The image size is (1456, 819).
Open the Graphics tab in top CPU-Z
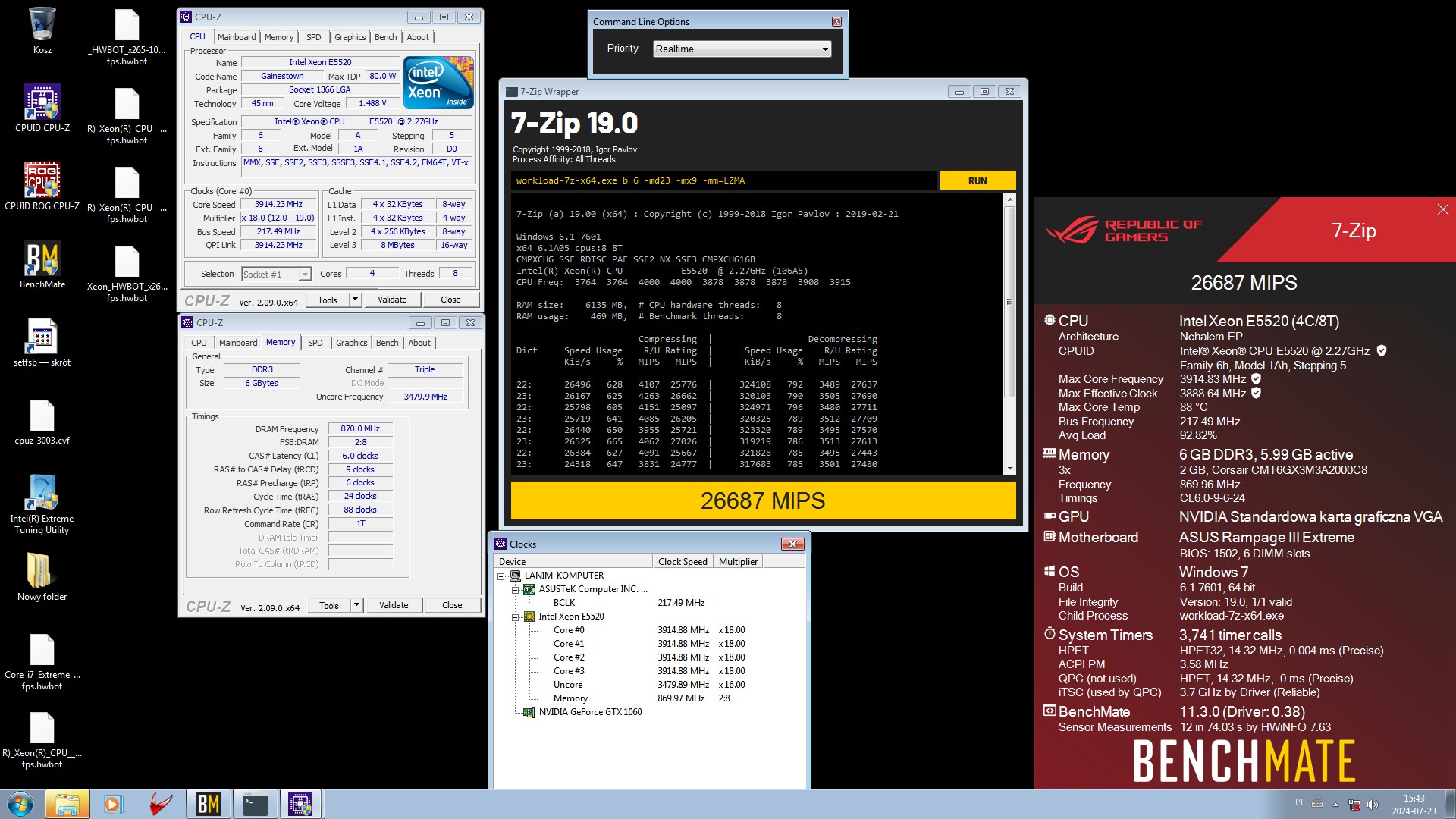[x=350, y=37]
